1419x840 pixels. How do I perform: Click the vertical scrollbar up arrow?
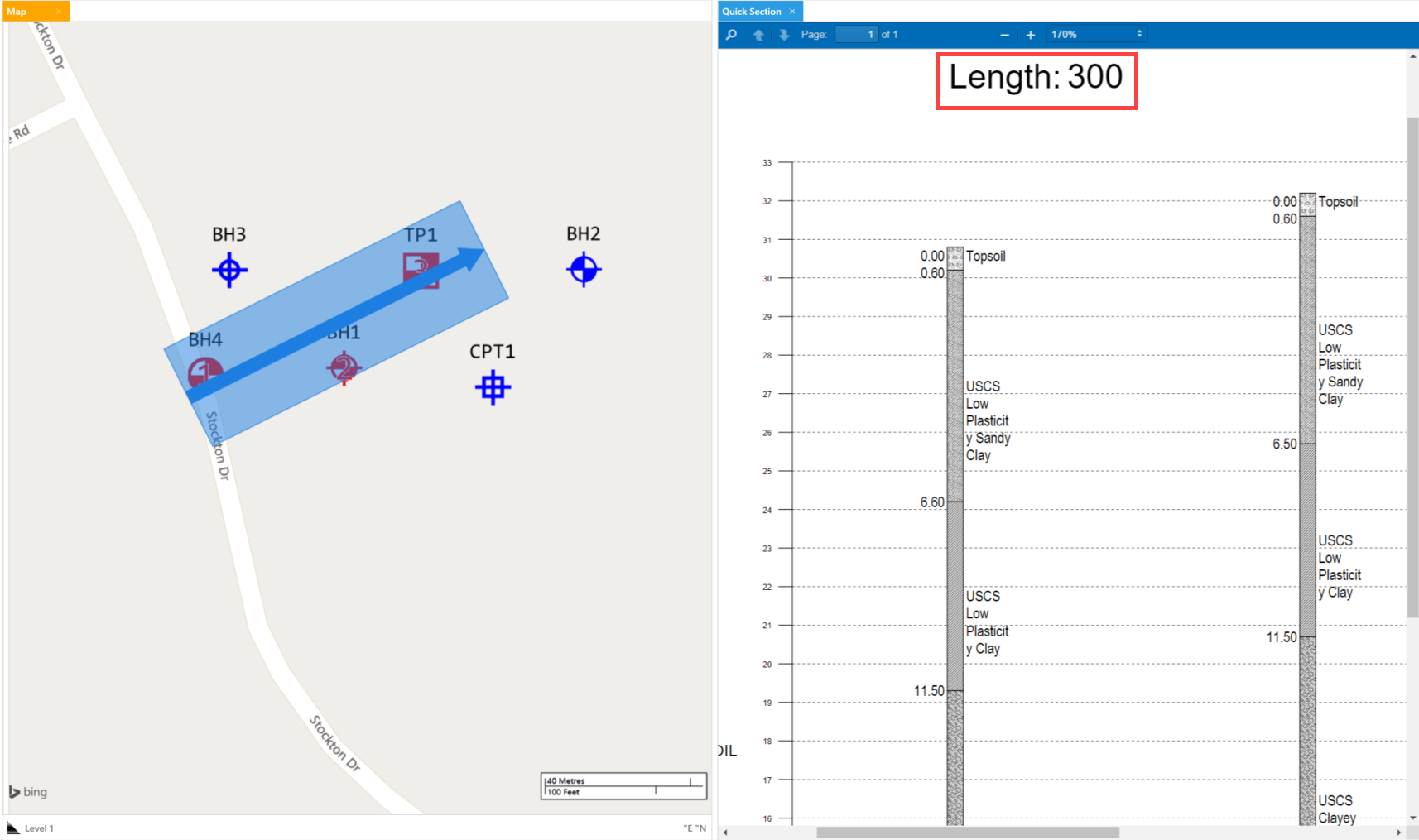tap(1412, 56)
